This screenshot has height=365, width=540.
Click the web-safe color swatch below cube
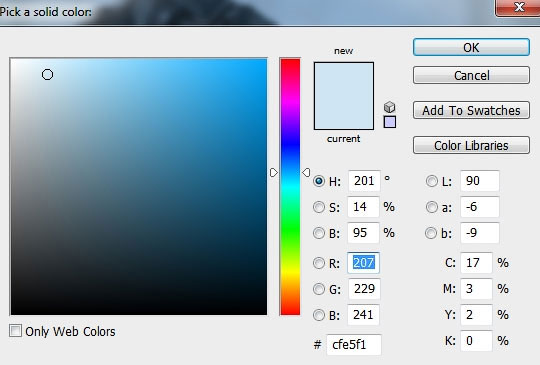[x=390, y=122]
